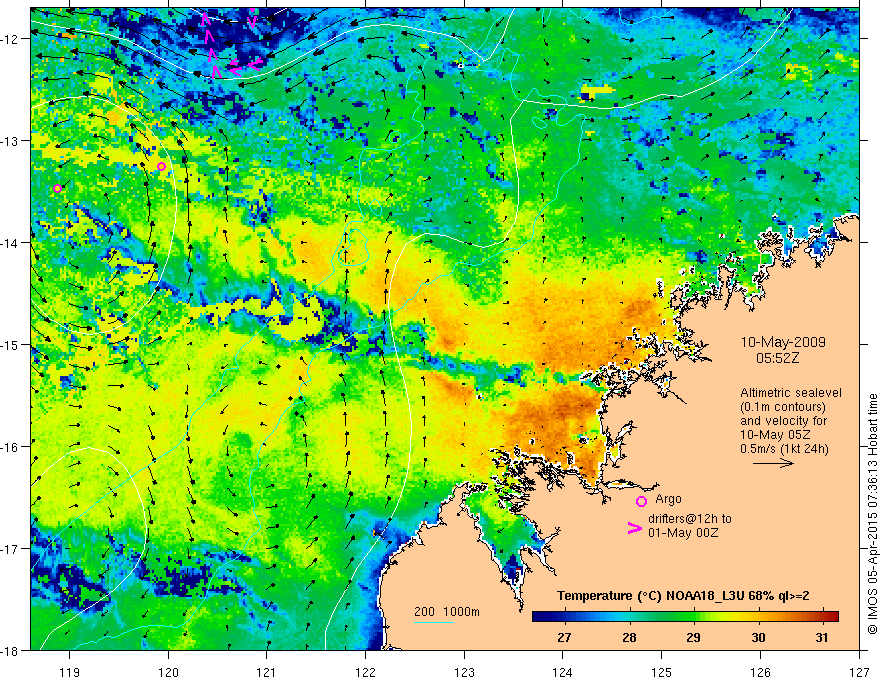Click the 0.5m/s velocity scale arrow
Viewport: 880px width, 680px height.
pyautogui.click(x=773, y=463)
